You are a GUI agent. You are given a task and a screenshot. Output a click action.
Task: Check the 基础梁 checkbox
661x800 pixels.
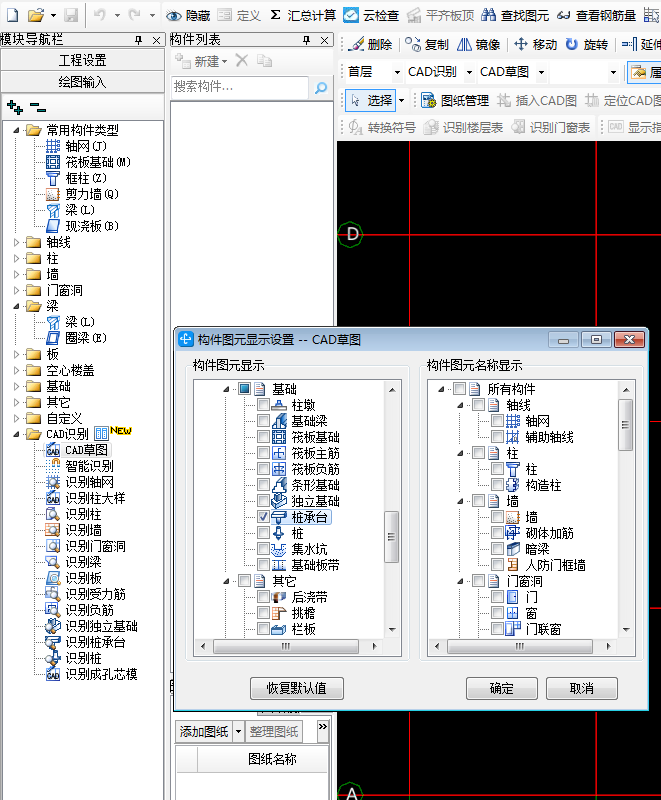[263, 421]
